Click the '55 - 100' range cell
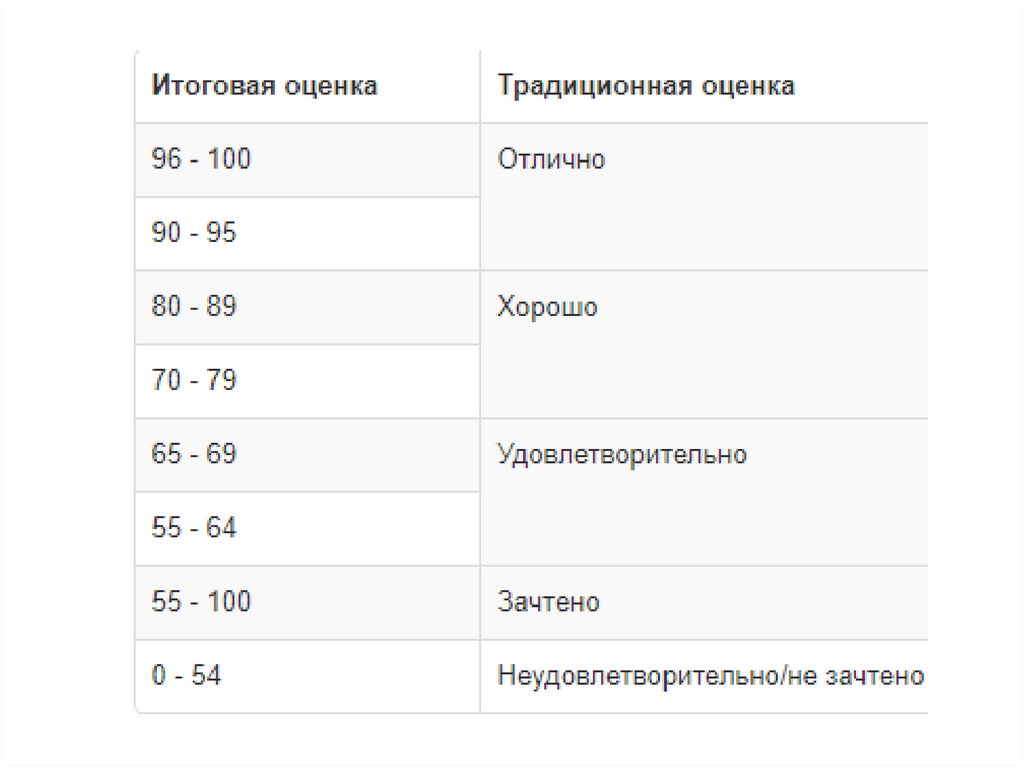This screenshot has width=1024, height=767. point(201,602)
